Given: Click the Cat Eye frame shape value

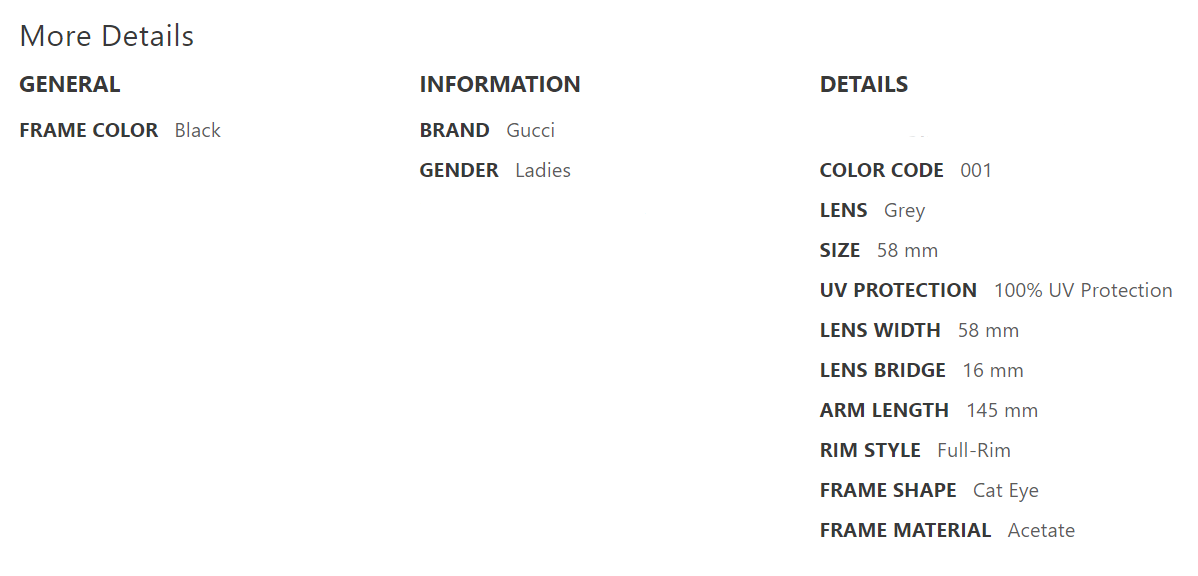Looking at the screenshot, I should click(1006, 490).
